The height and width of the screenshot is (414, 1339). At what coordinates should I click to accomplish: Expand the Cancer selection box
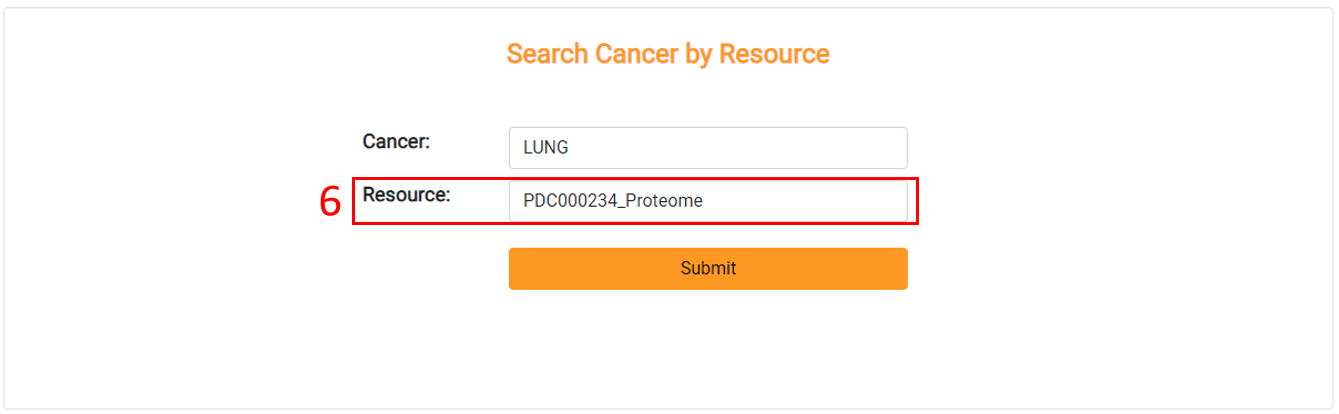pos(708,148)
